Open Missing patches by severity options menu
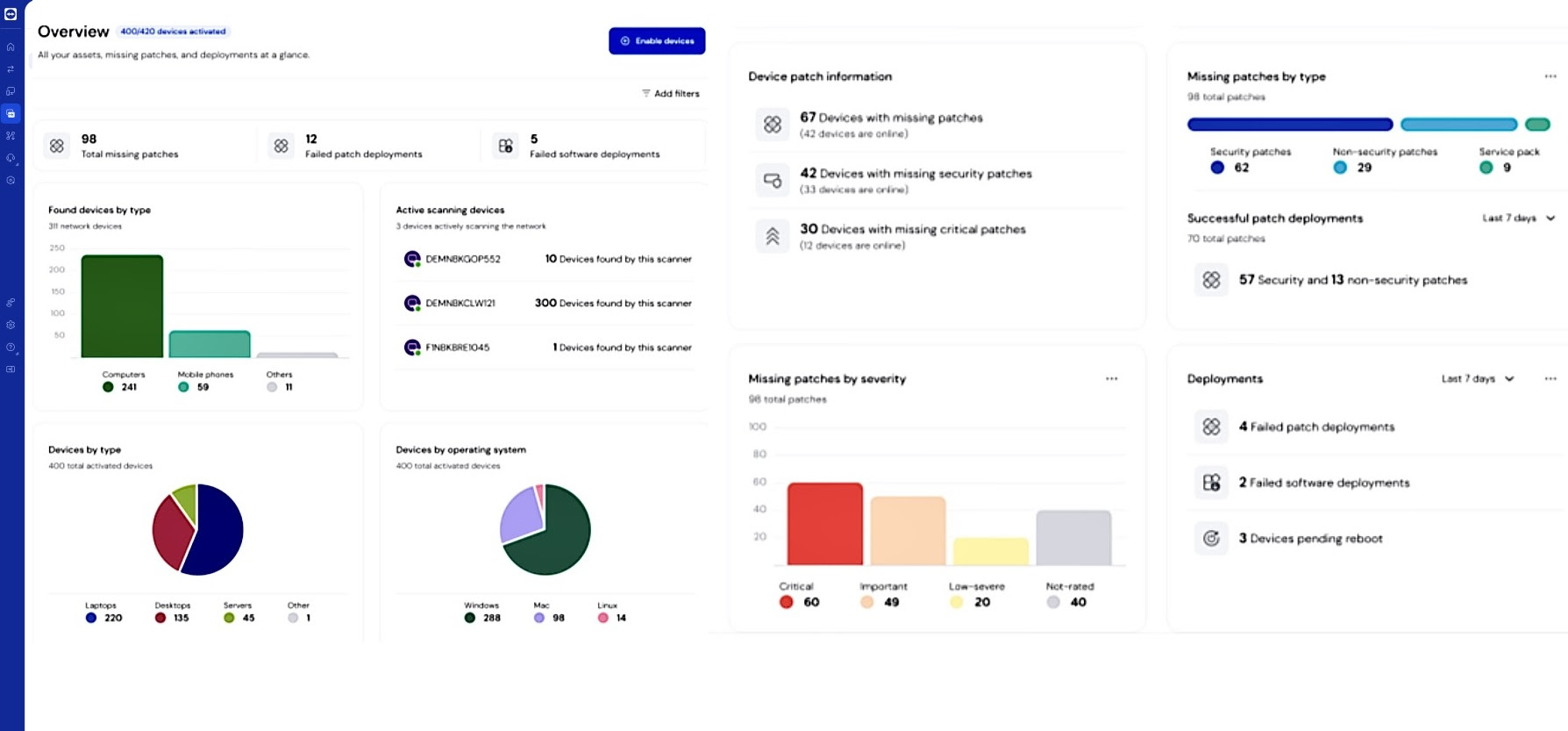The width and height of the screenshot is (1568, 731). (x=1111, y=379)
